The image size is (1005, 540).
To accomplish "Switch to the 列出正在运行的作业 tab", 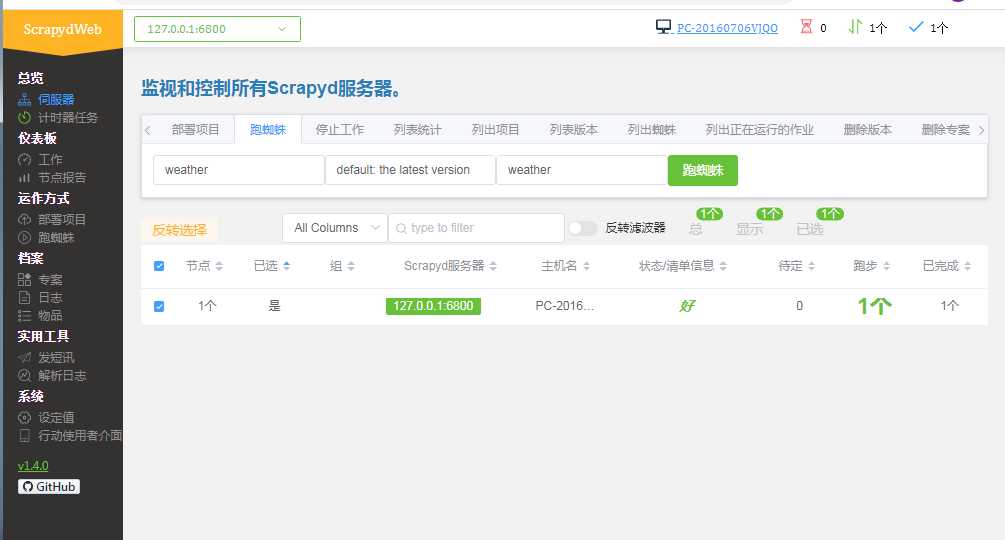I will point(760,129).
